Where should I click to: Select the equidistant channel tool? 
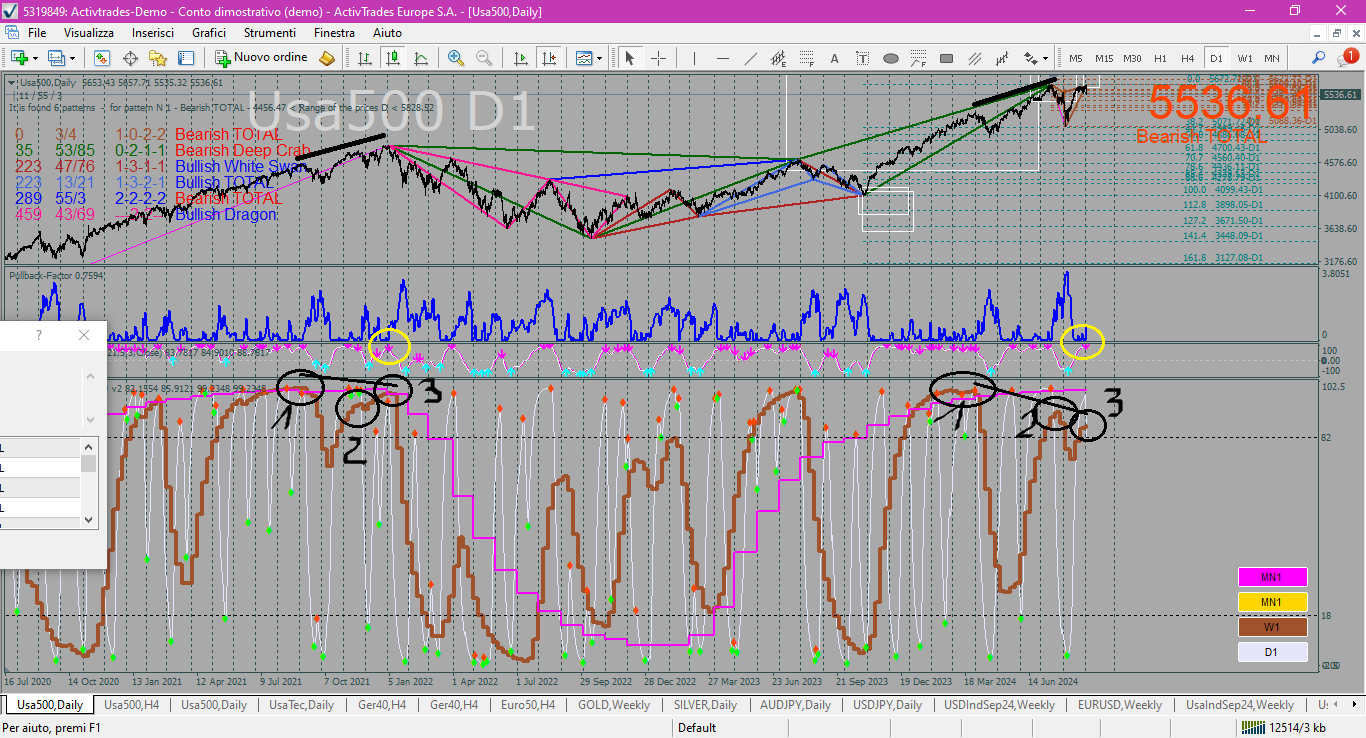[779, 58]
